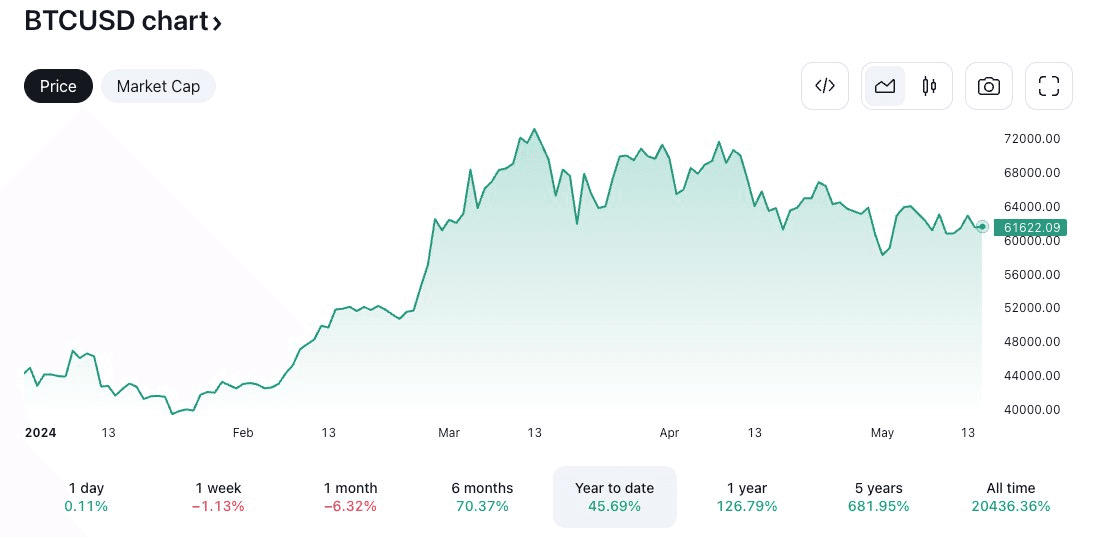
Task: Click the chevron next to BTCUSD chart
Action: tap(217, 23)
